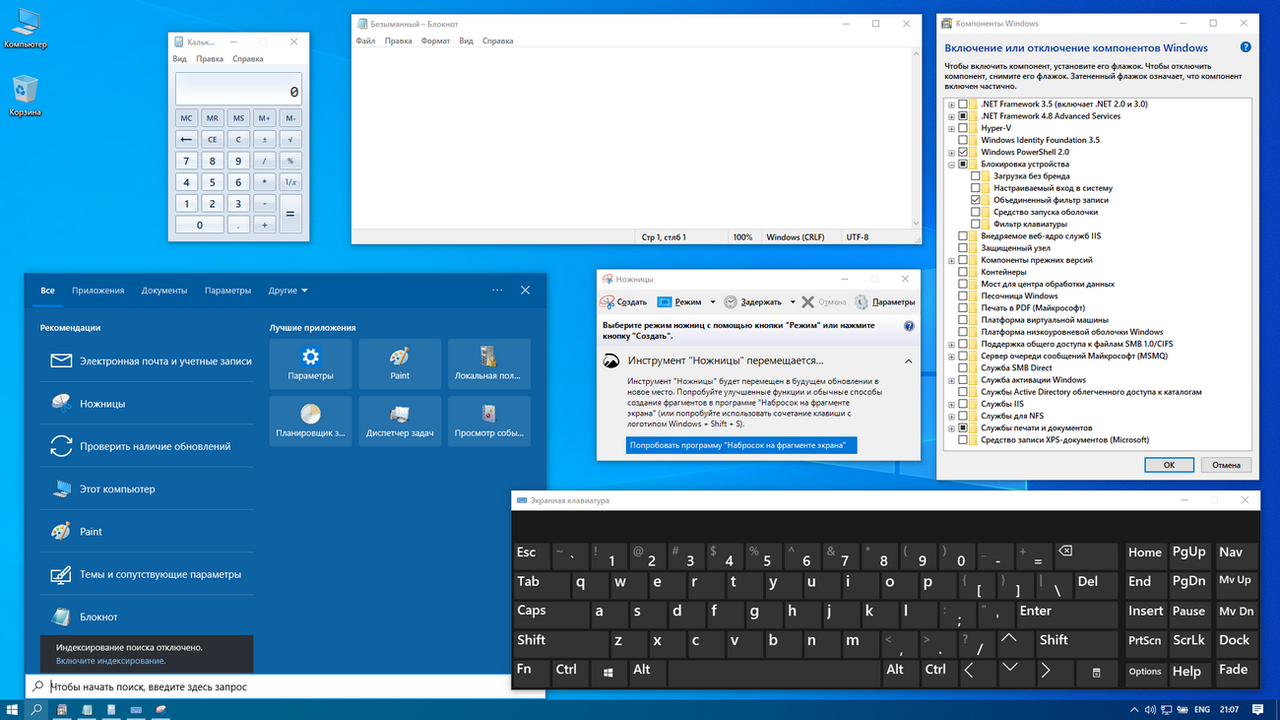
Task: Click the Включите индексирование link
Action: 111,661
